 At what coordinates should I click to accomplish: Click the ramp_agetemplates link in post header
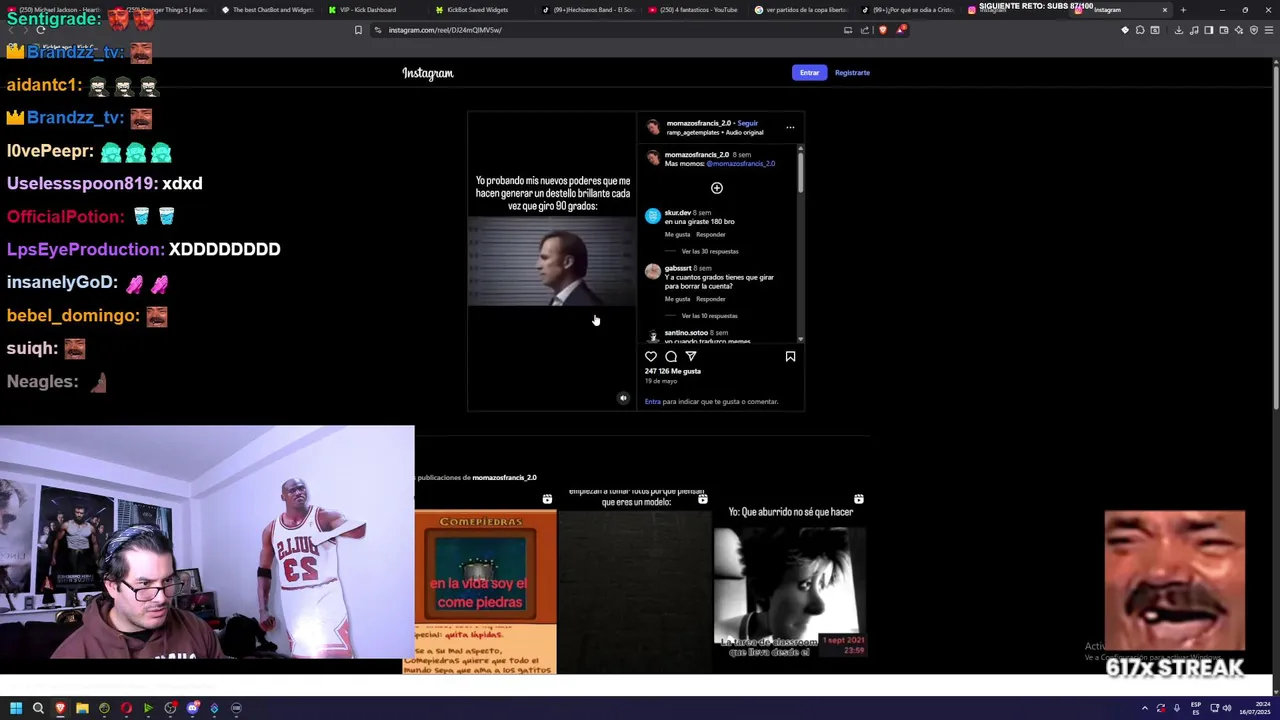point(693,132)
